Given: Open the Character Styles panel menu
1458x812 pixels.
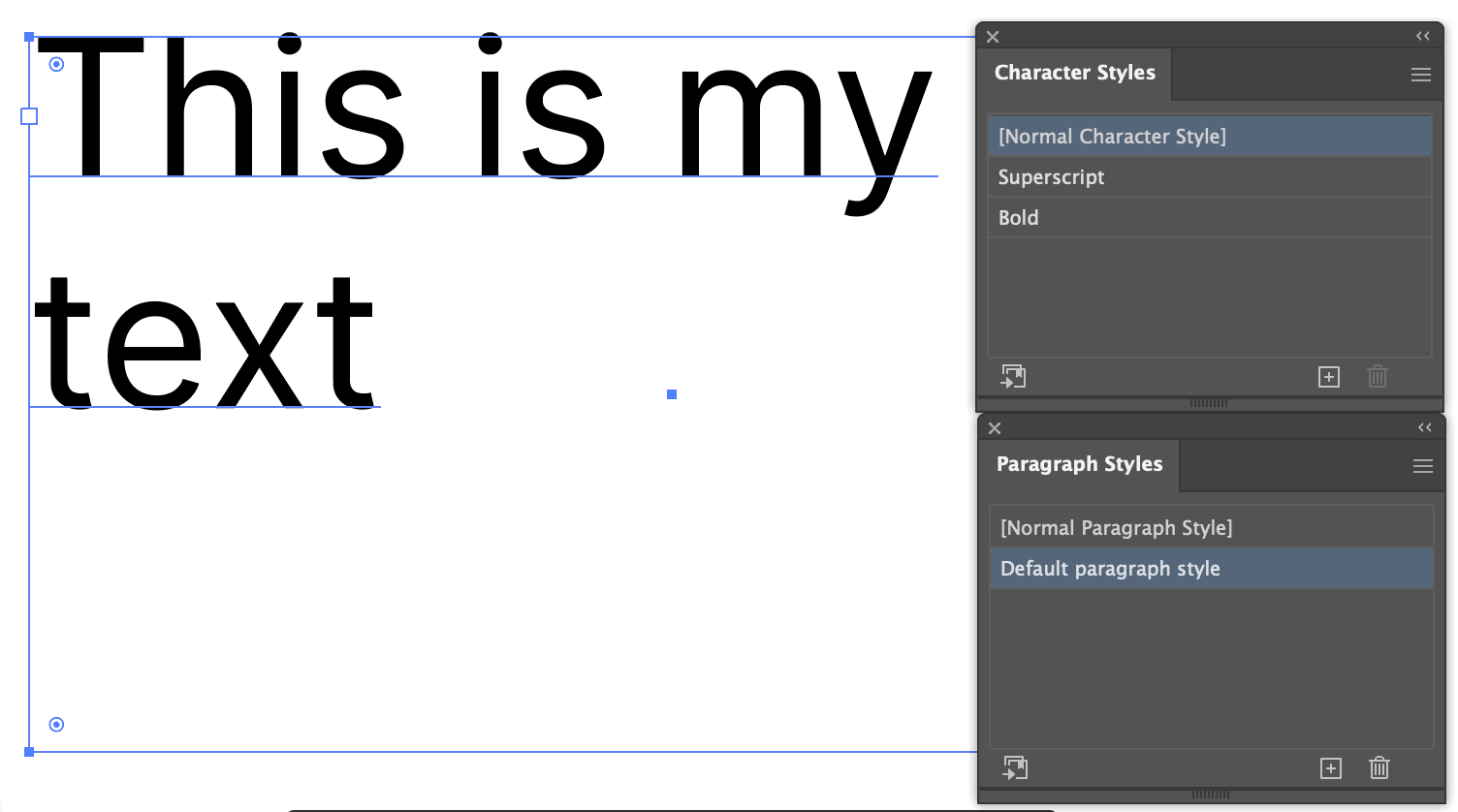Looking at the screenshot, I should 1420,75.
